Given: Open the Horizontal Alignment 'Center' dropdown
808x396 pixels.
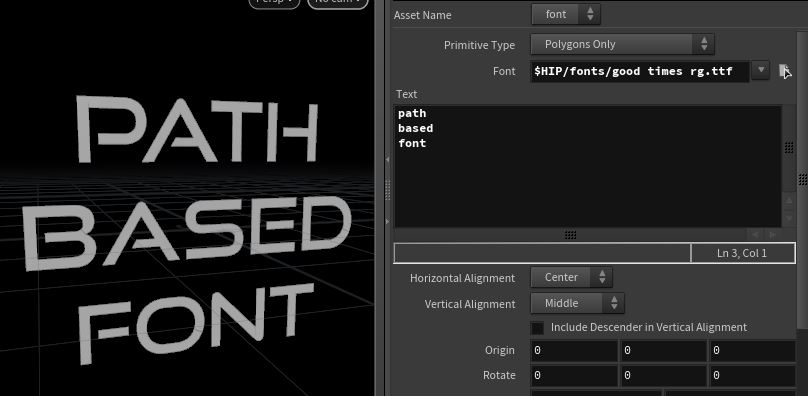Looking at the screenshot, I should pos(571,277).
